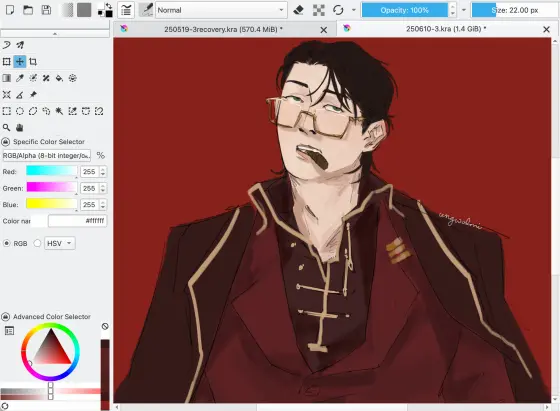
Task: Click the Blue value spin arrows
Action: 103,205
